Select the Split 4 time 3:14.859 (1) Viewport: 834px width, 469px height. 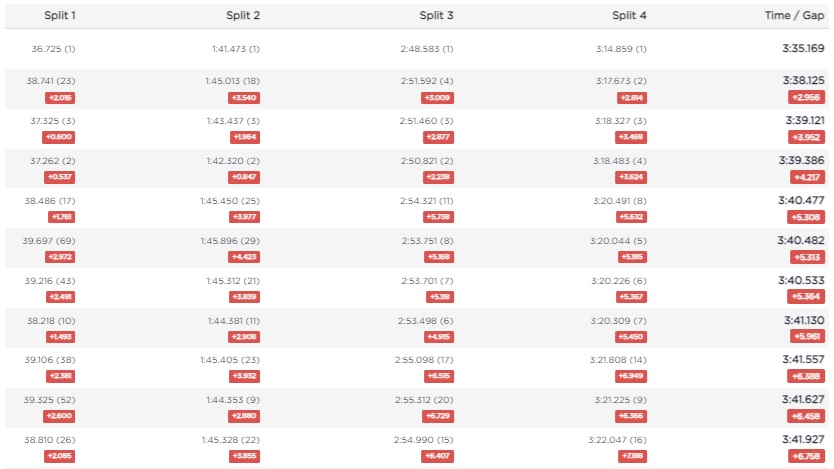click(x=621, y=49)
